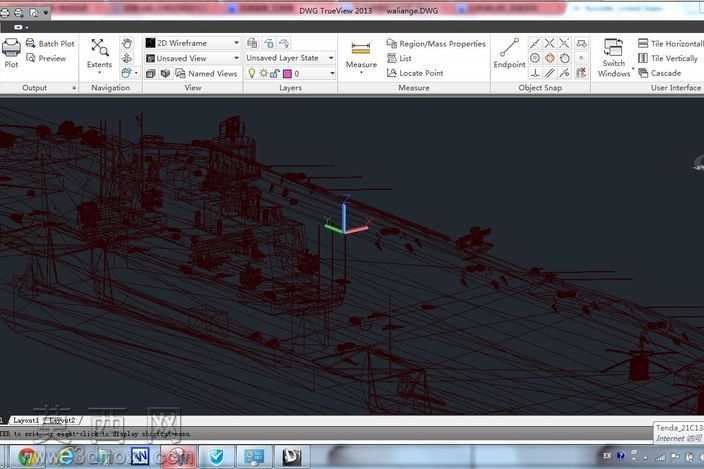The width and height of the screenshot is (704, 469).
Task: Open the blue shield taskbar app
Action: 216,457
